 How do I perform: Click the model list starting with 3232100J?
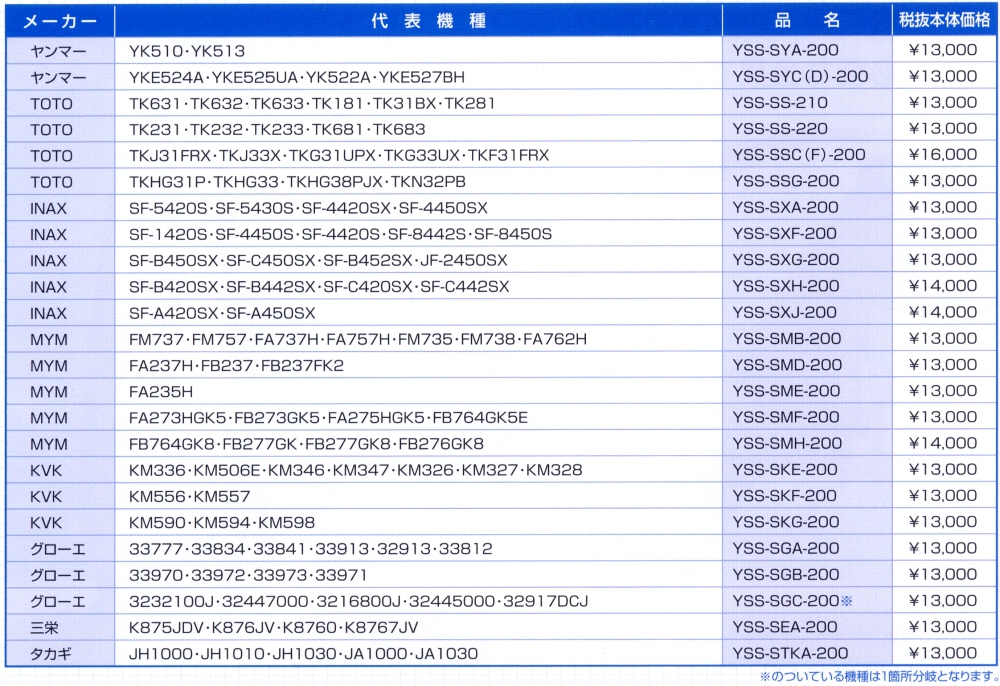pos(358,602)
